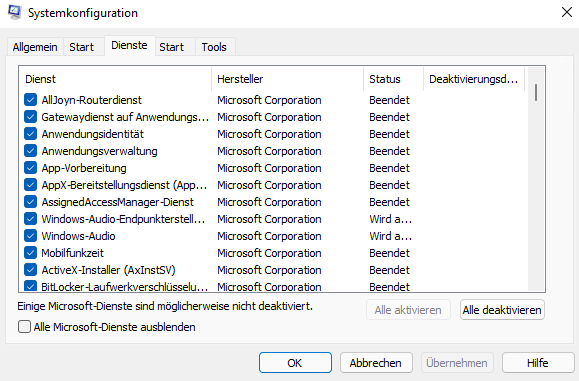
Task: Switch to the Tools tab
Action: pyautogui.click(x=214, y=47)
